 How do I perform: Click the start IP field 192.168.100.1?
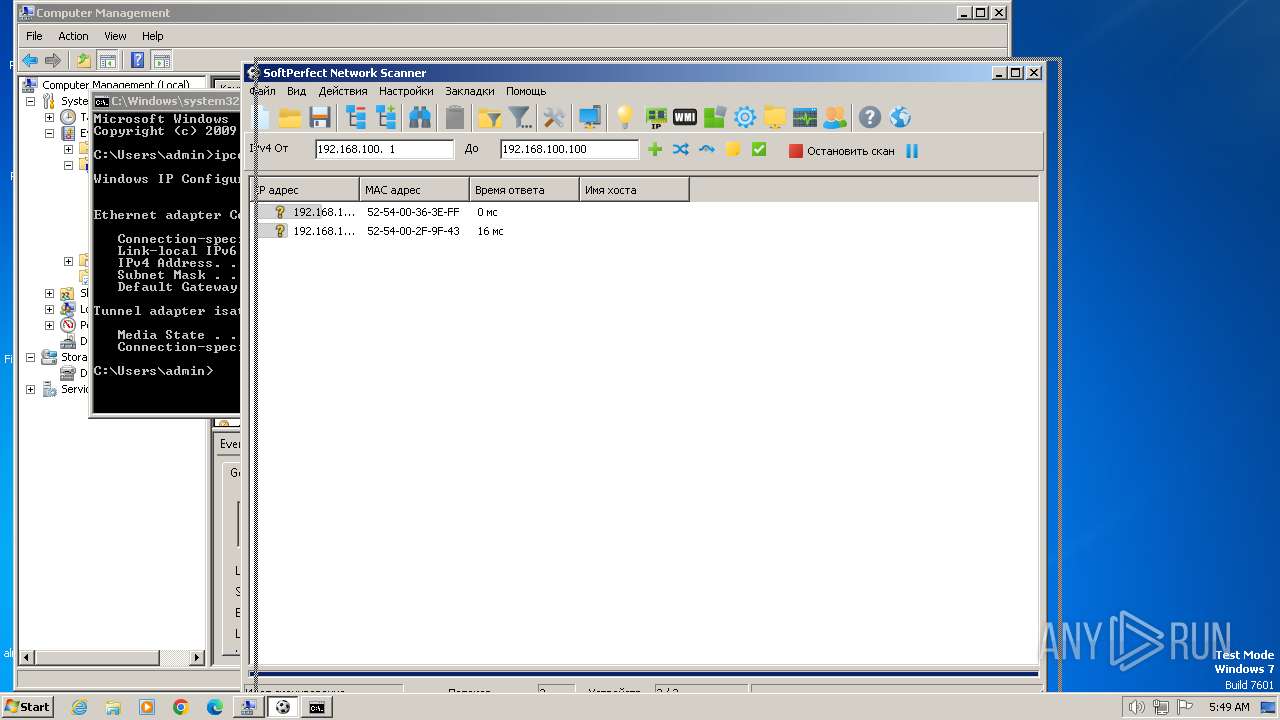pyautogui.click(x=385, y=149)
